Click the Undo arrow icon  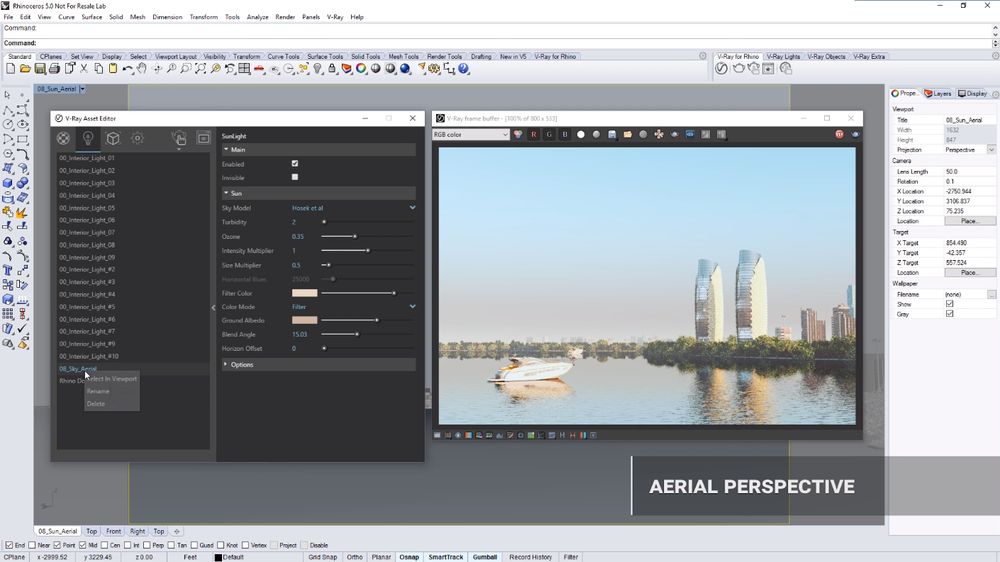tap(128, 69)
